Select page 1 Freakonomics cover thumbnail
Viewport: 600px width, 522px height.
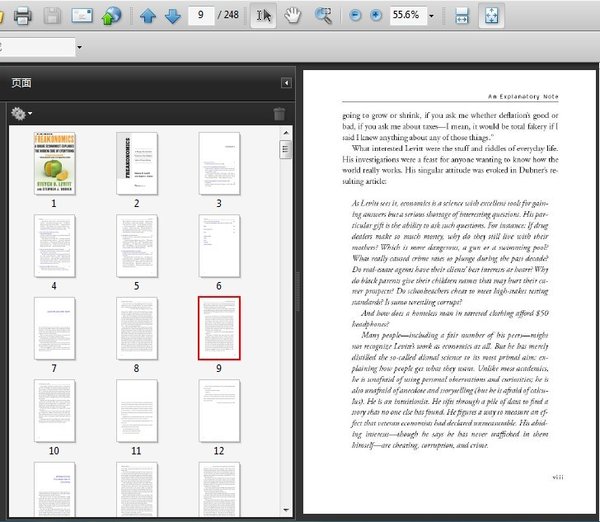tap(55, 163)
